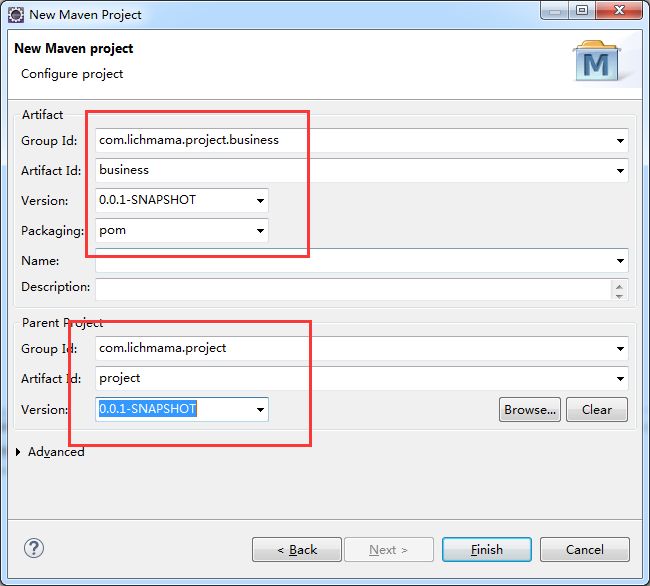Image resolution: width=650 pixels, height=586 pixels.
Task: Open the Name field dropdown arrow
Action: tap(620, 261)
